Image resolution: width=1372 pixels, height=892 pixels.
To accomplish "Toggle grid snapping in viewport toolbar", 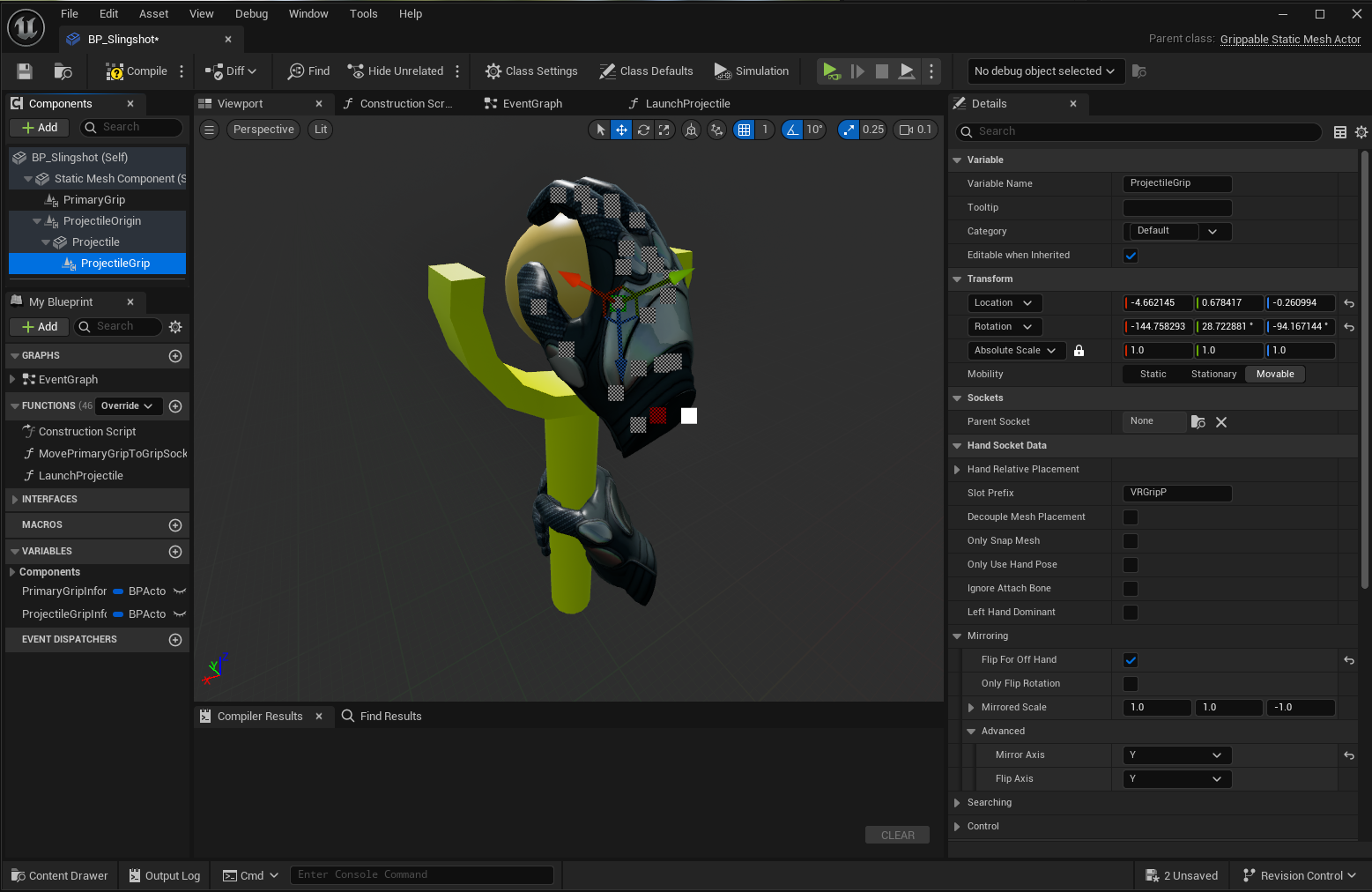I will coord(745,130).
